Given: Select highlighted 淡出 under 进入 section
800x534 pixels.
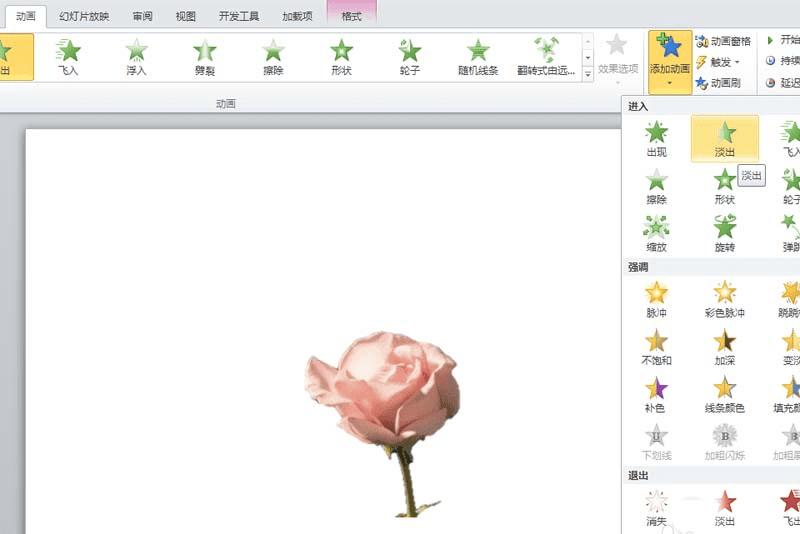Looking at the screenshot, I should tap(724, 139).
